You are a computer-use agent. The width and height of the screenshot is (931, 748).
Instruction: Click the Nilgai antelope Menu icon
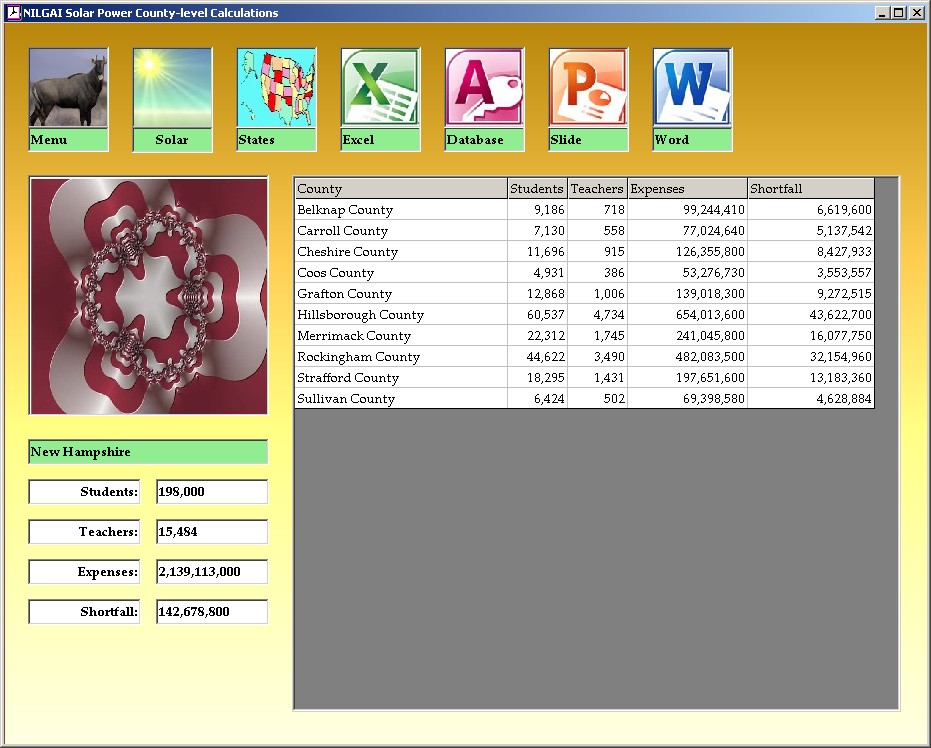pyautogui.click(x=68, y=88)
